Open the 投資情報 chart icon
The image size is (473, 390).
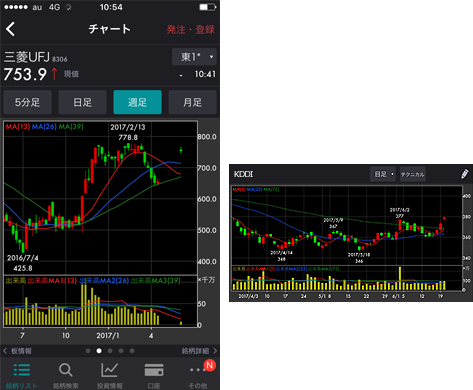tap(110, 370)
